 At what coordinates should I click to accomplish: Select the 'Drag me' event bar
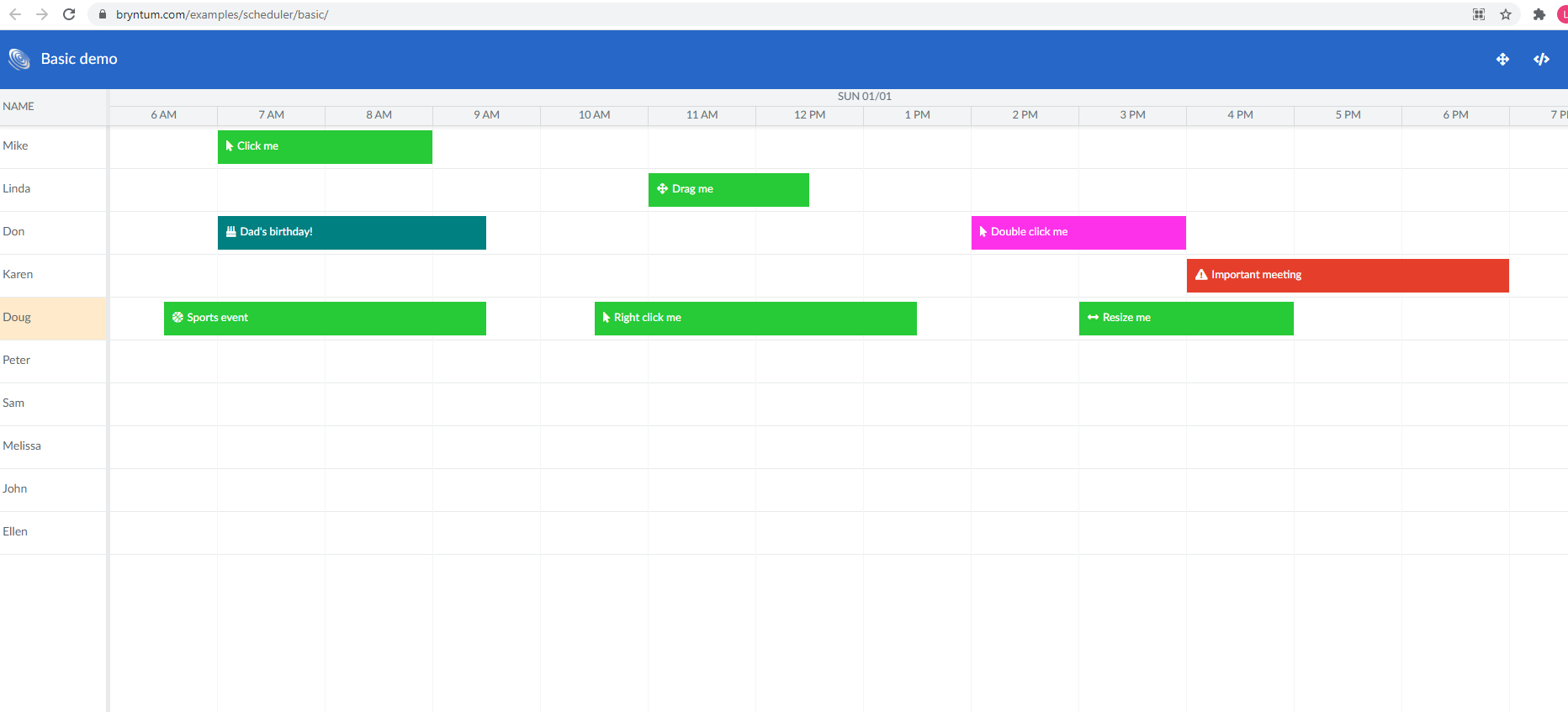728,189
